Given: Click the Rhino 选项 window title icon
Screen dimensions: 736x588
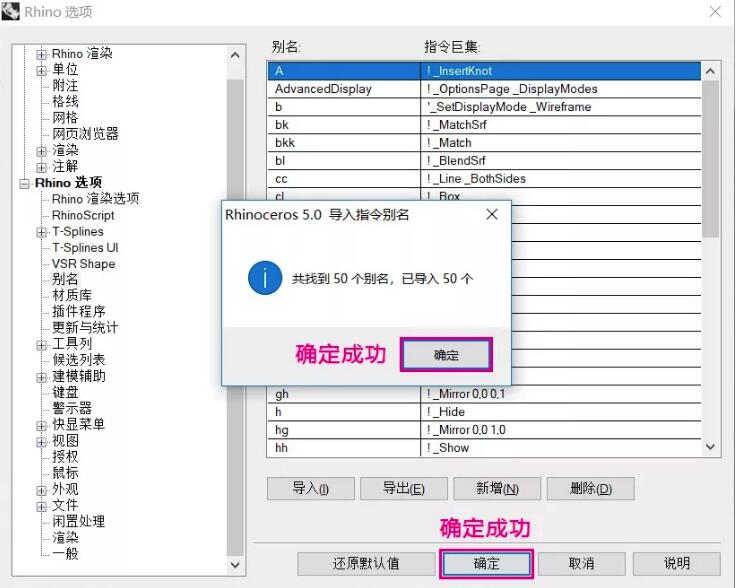Looking at the screenshot, I should (x=10, y=11).
